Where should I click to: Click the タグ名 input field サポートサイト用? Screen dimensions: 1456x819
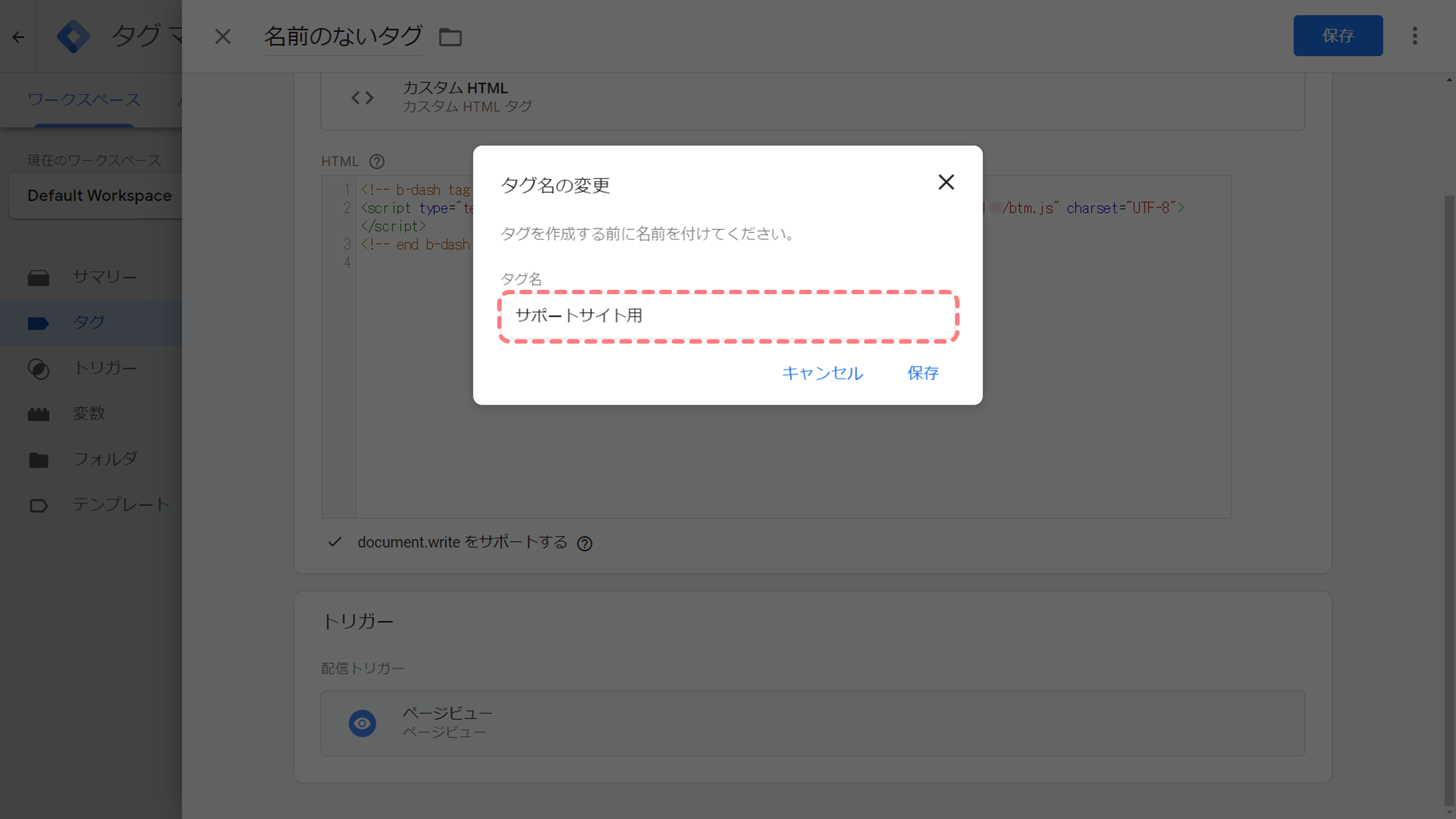[x=728, y=316]
